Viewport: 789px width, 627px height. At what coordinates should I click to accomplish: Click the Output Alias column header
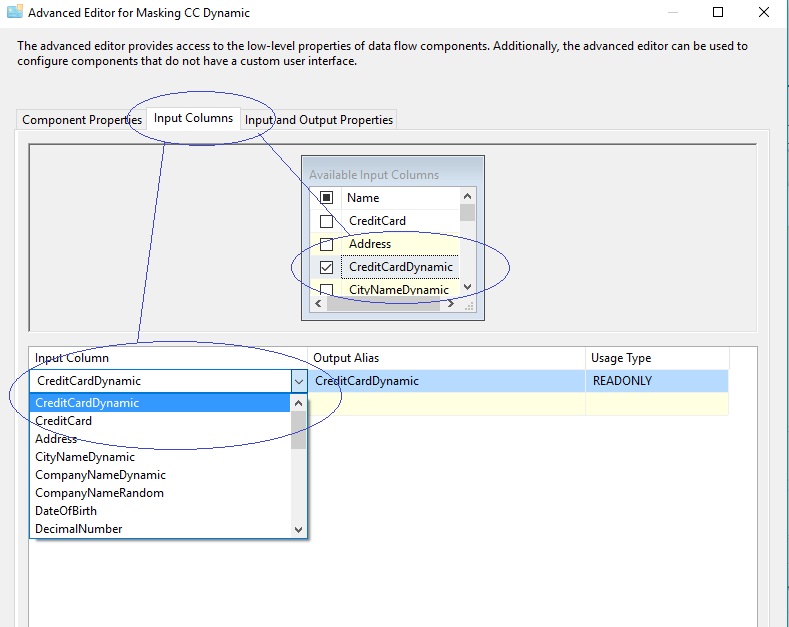tap(446, 358)
